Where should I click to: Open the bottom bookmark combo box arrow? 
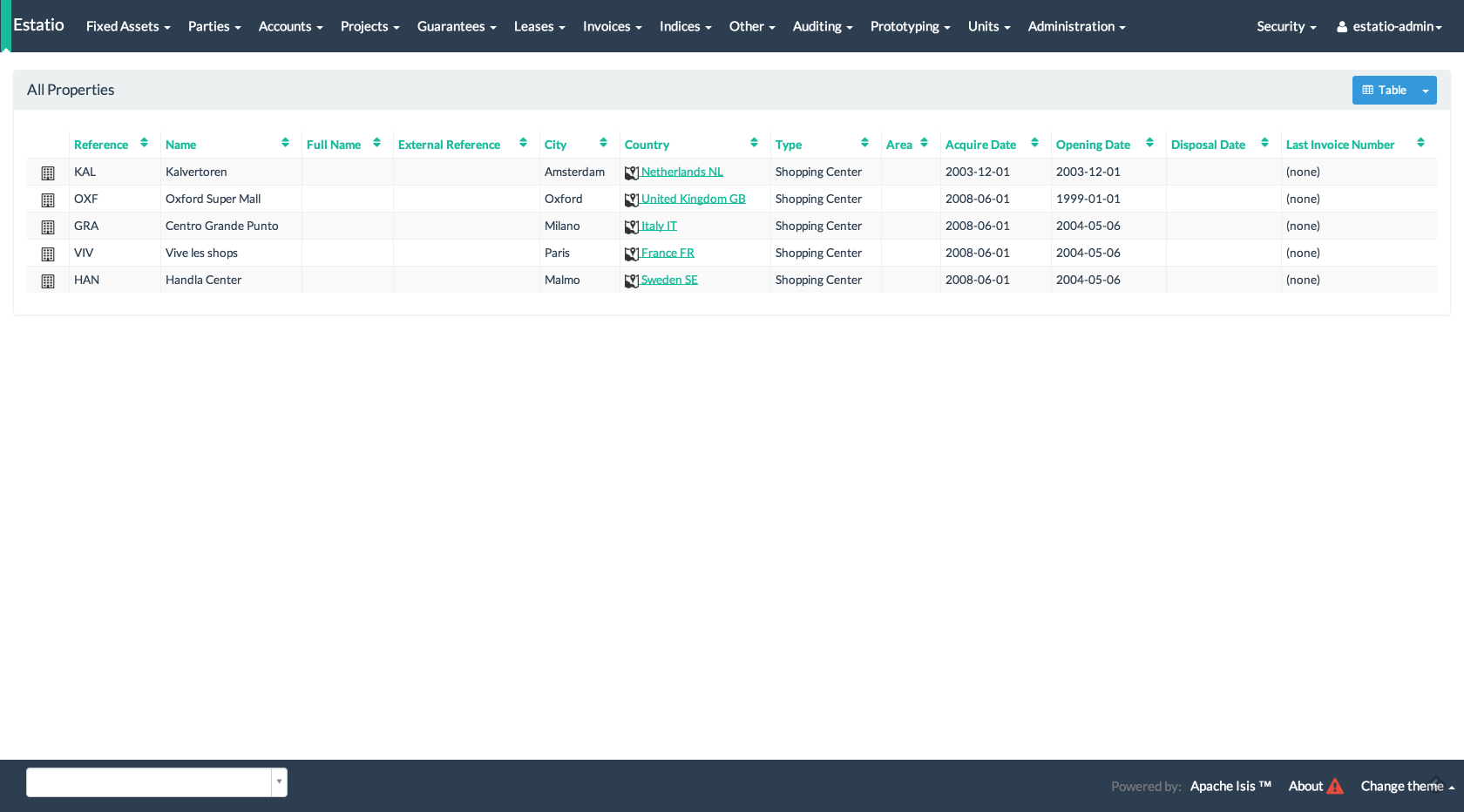click(279, 782)
